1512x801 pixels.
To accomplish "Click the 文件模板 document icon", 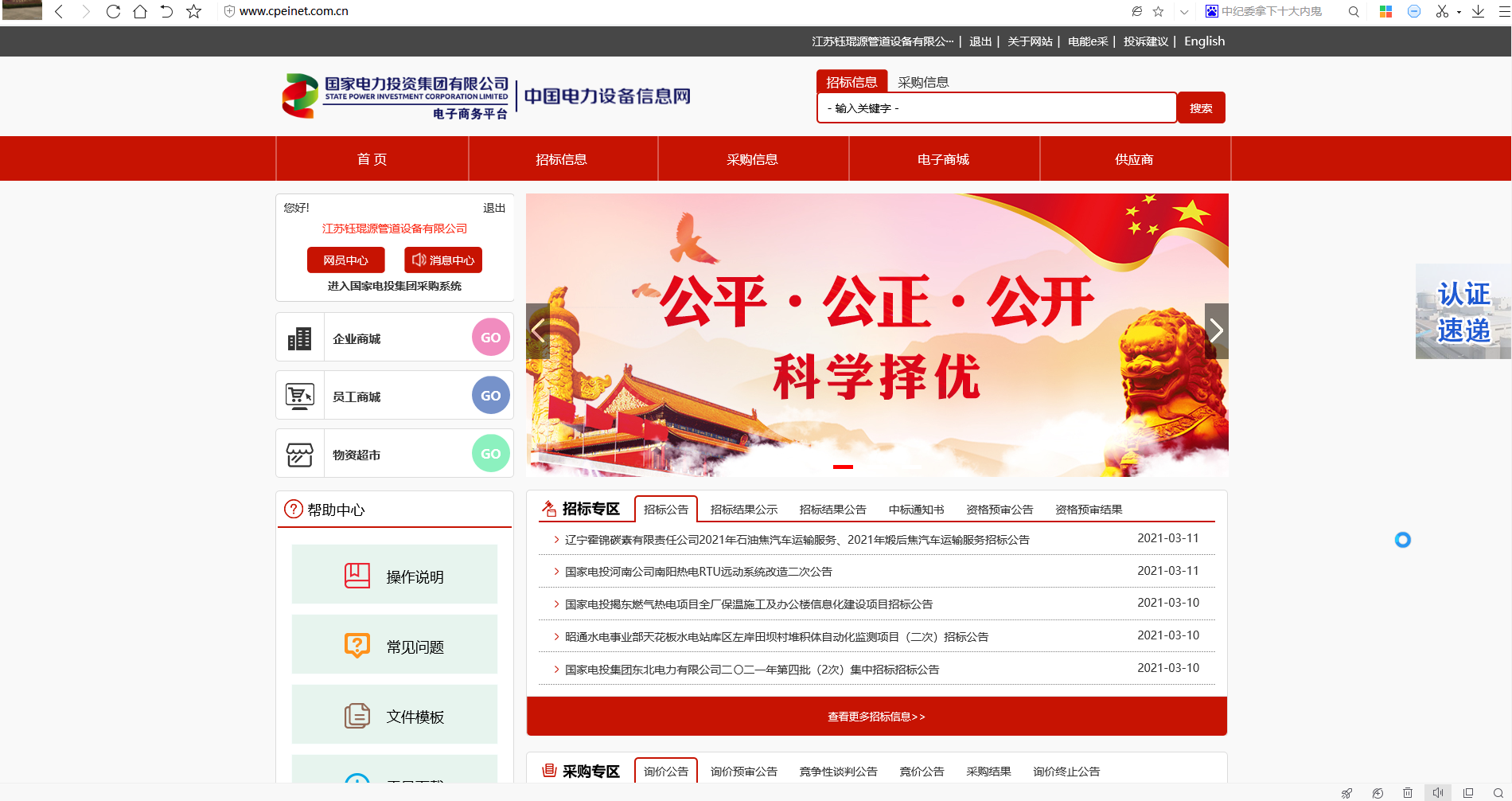I will (x=357, y=713).
